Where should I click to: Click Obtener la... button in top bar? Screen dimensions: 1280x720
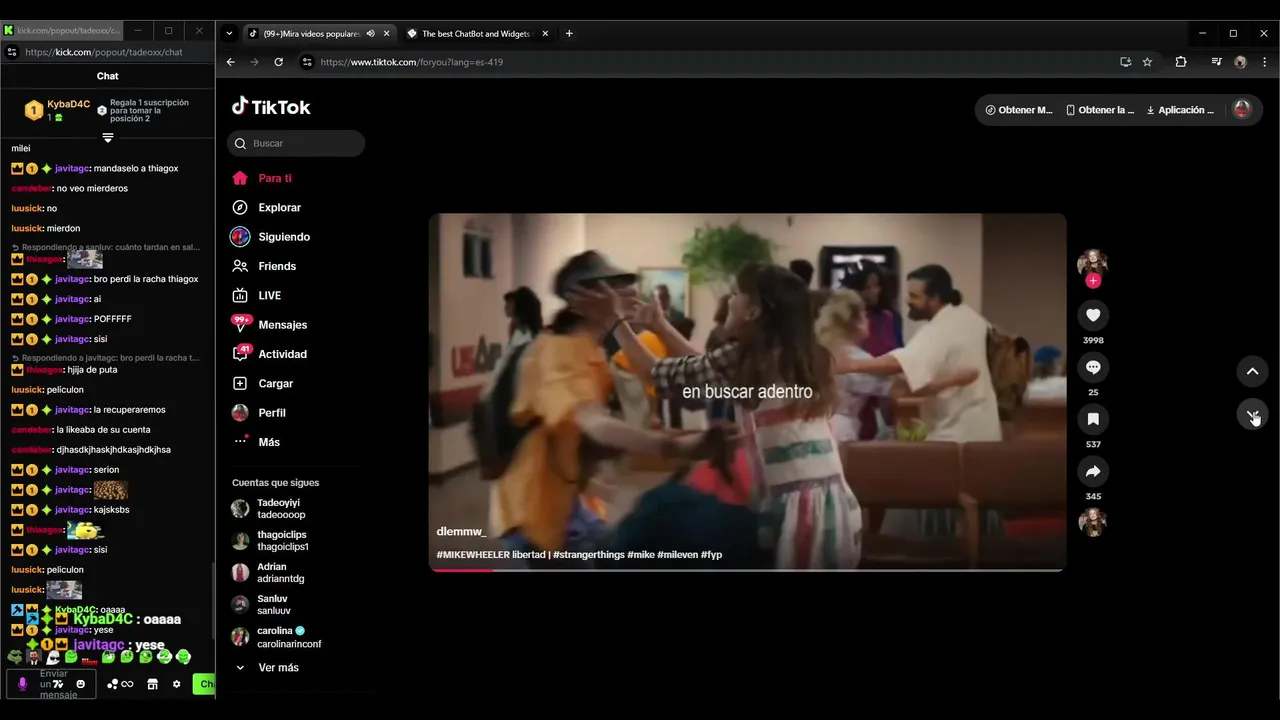point(1100,110)
